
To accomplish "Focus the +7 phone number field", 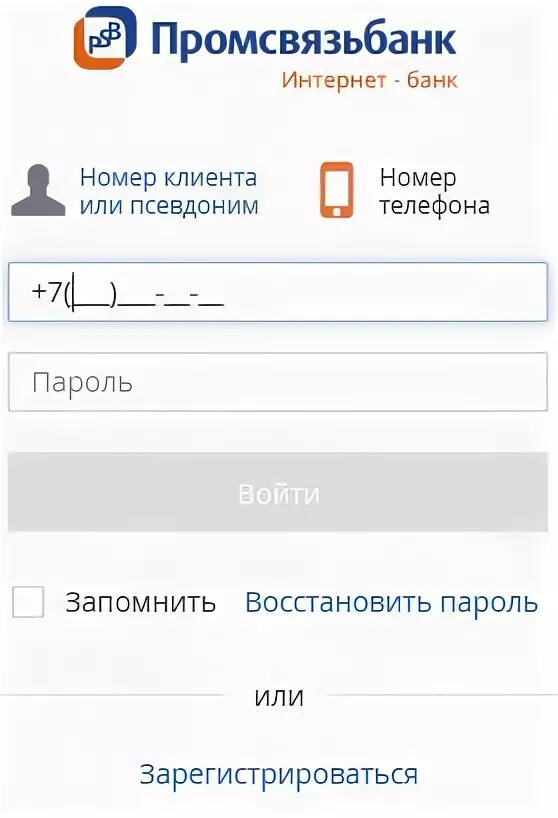I will click(x=277, y=292).
